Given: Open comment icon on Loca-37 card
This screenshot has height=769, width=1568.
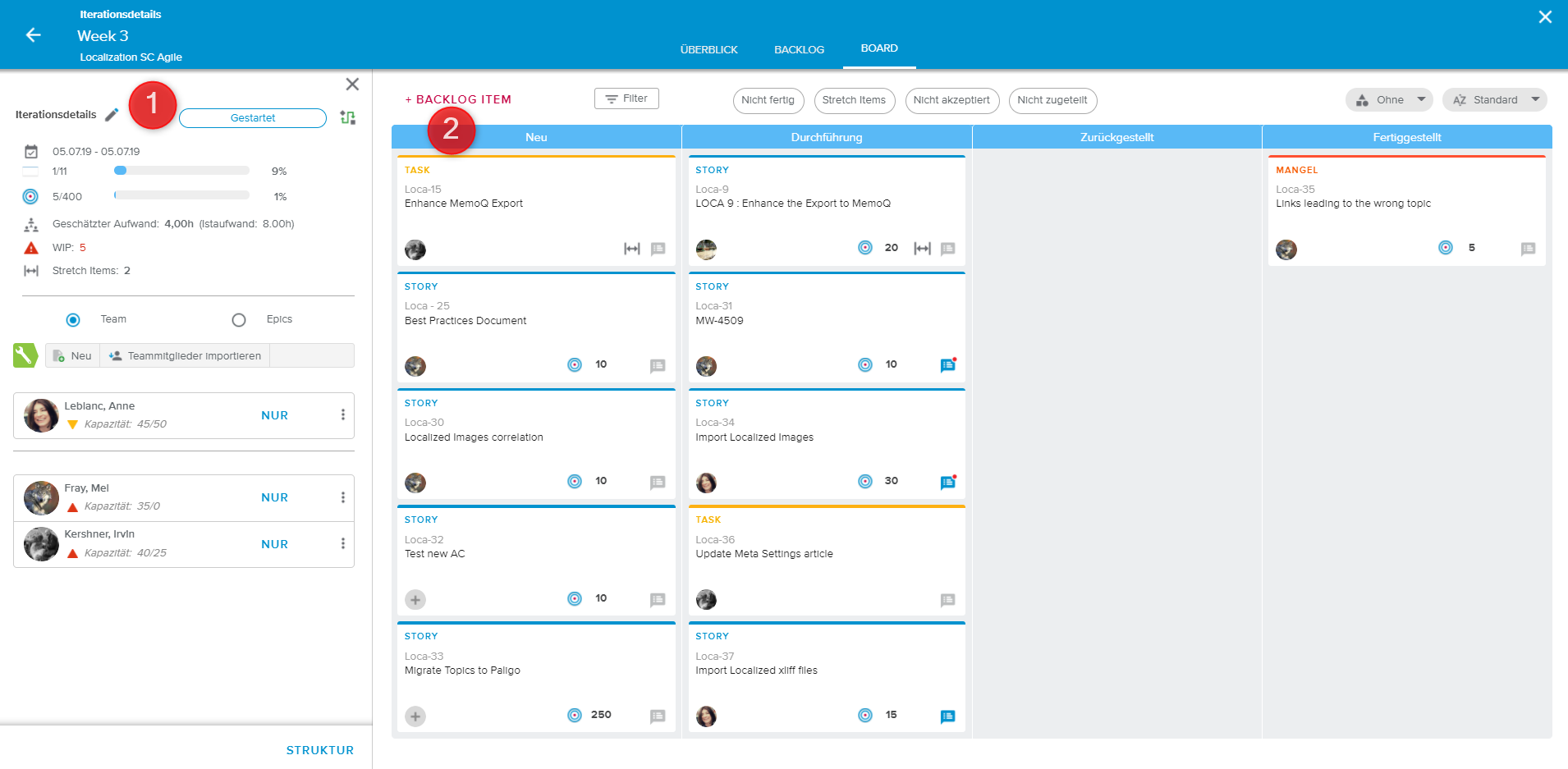Looking at the screenshot, I should [x=947, y=716].
